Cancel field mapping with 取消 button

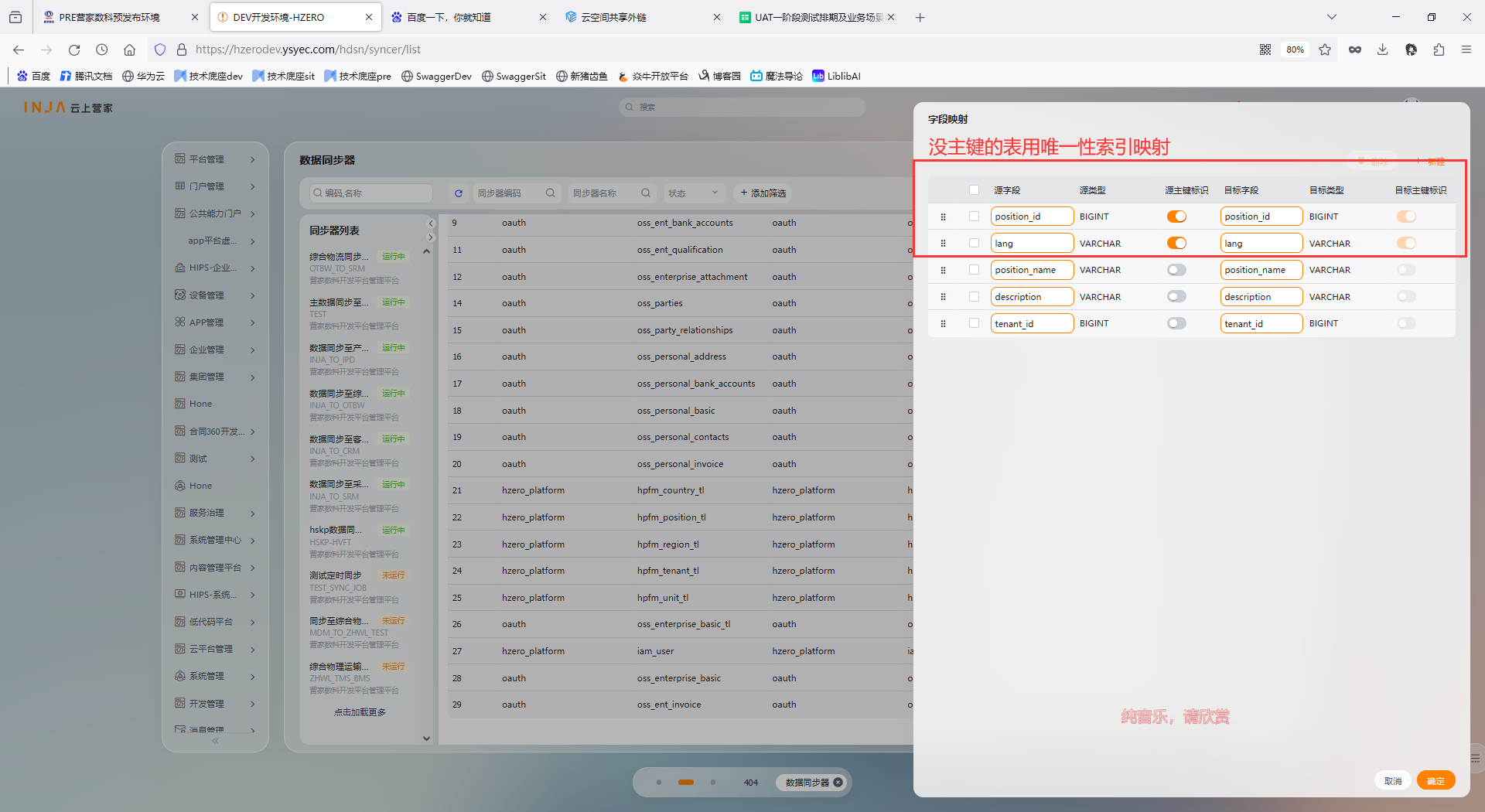tap(1392, 781)
